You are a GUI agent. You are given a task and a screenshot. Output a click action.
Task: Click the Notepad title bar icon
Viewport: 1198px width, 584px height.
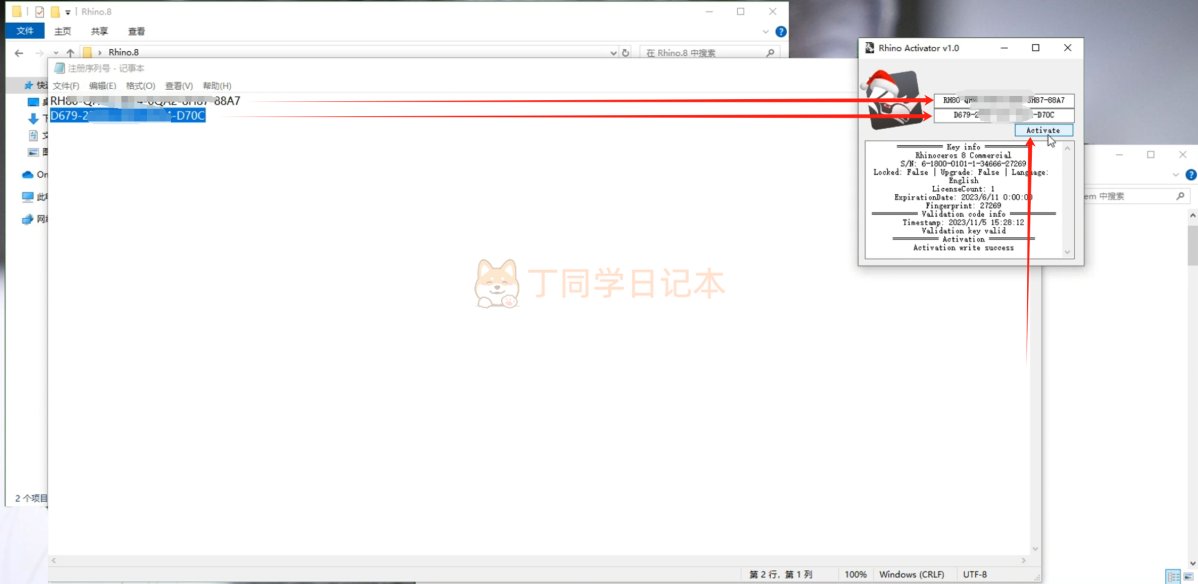pyautogui.click(x=60, y=68)
